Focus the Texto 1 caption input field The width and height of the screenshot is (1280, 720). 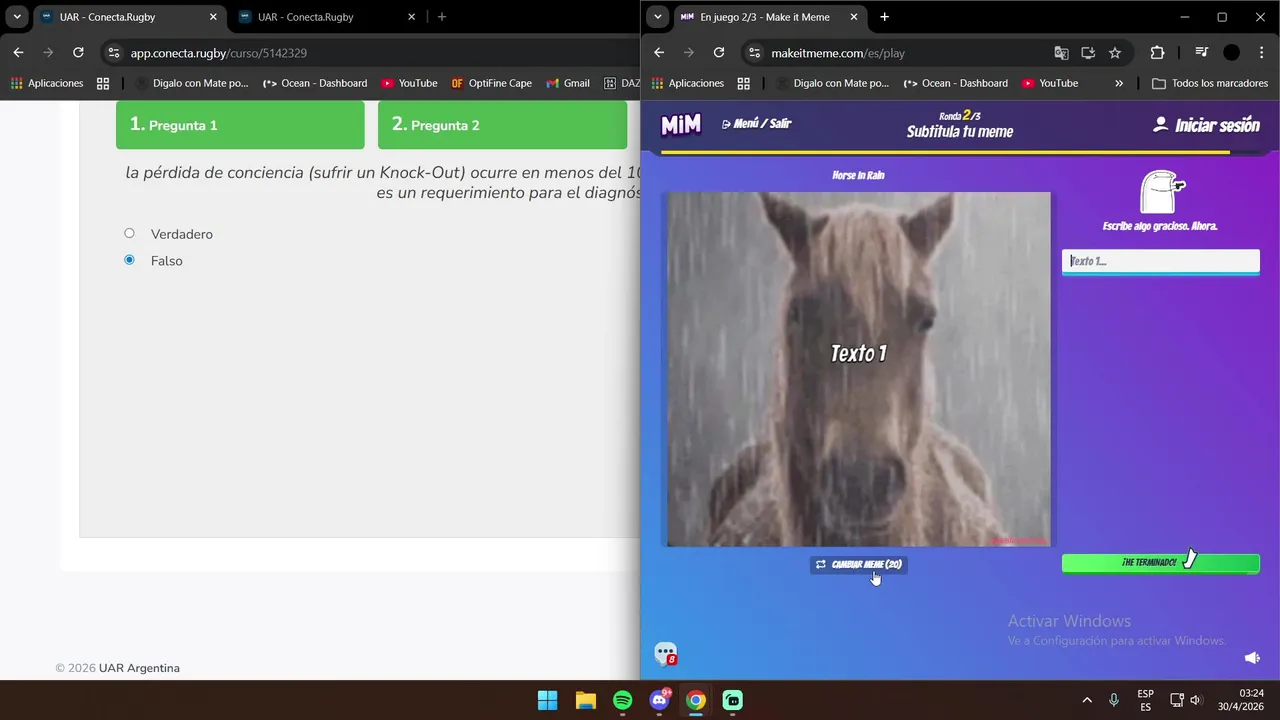[1160, 261]
